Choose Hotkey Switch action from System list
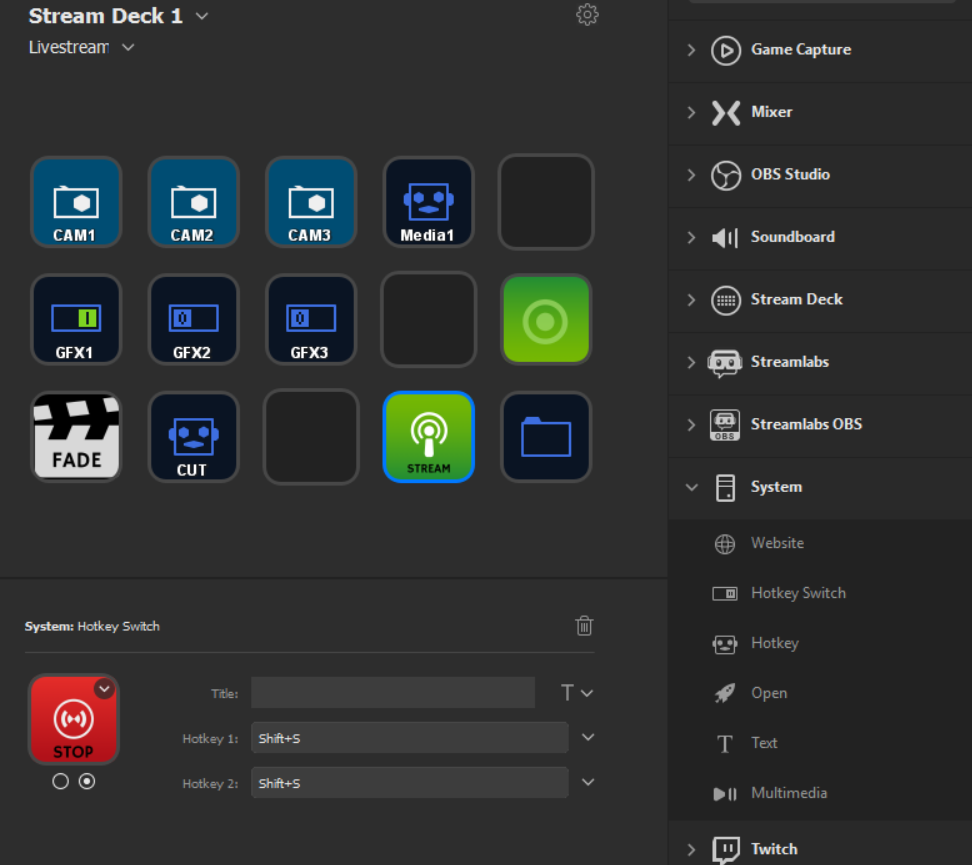972x865 pixels. [x=797, y=593]
